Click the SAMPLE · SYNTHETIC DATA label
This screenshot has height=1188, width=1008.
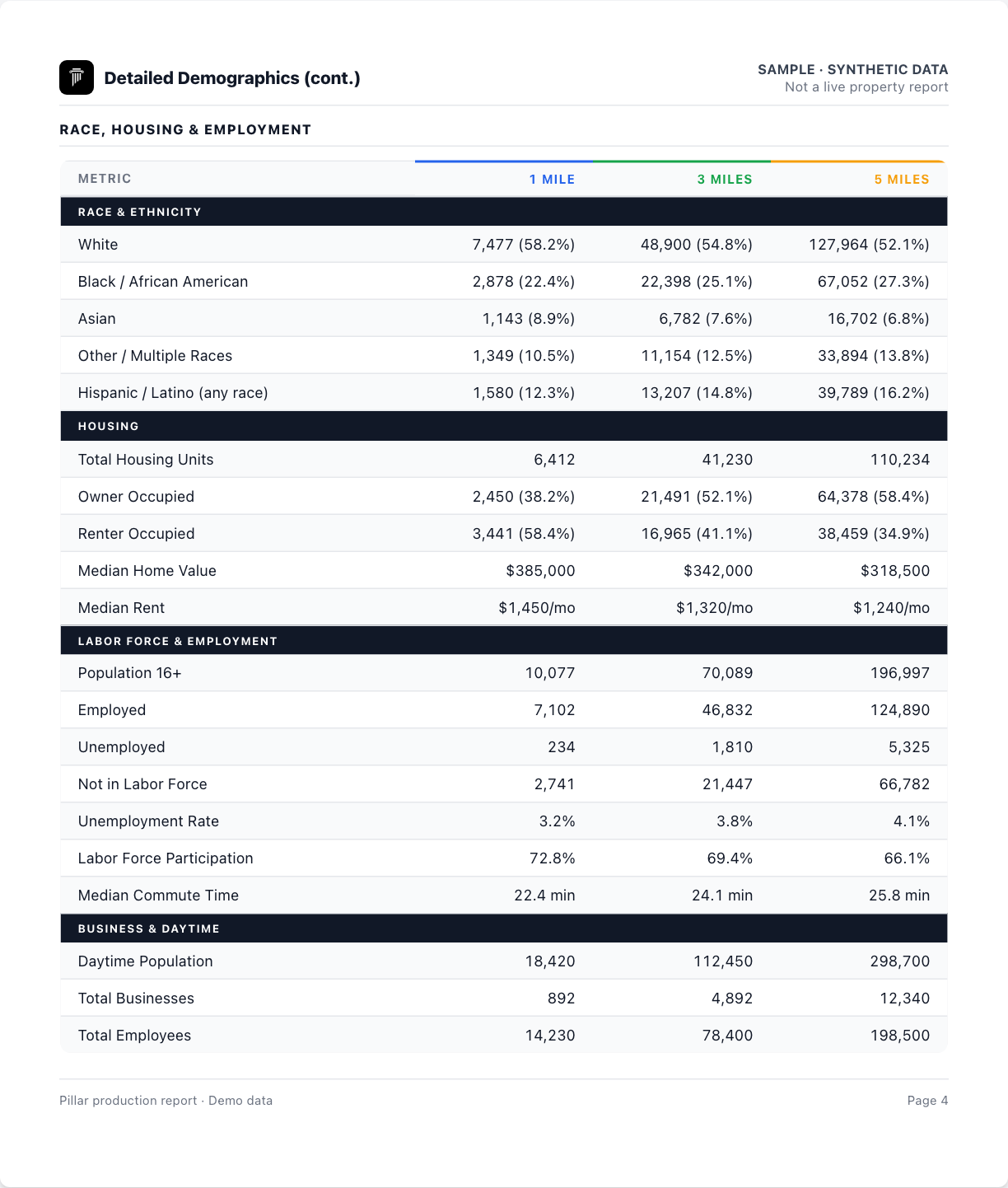pos(852,69)
